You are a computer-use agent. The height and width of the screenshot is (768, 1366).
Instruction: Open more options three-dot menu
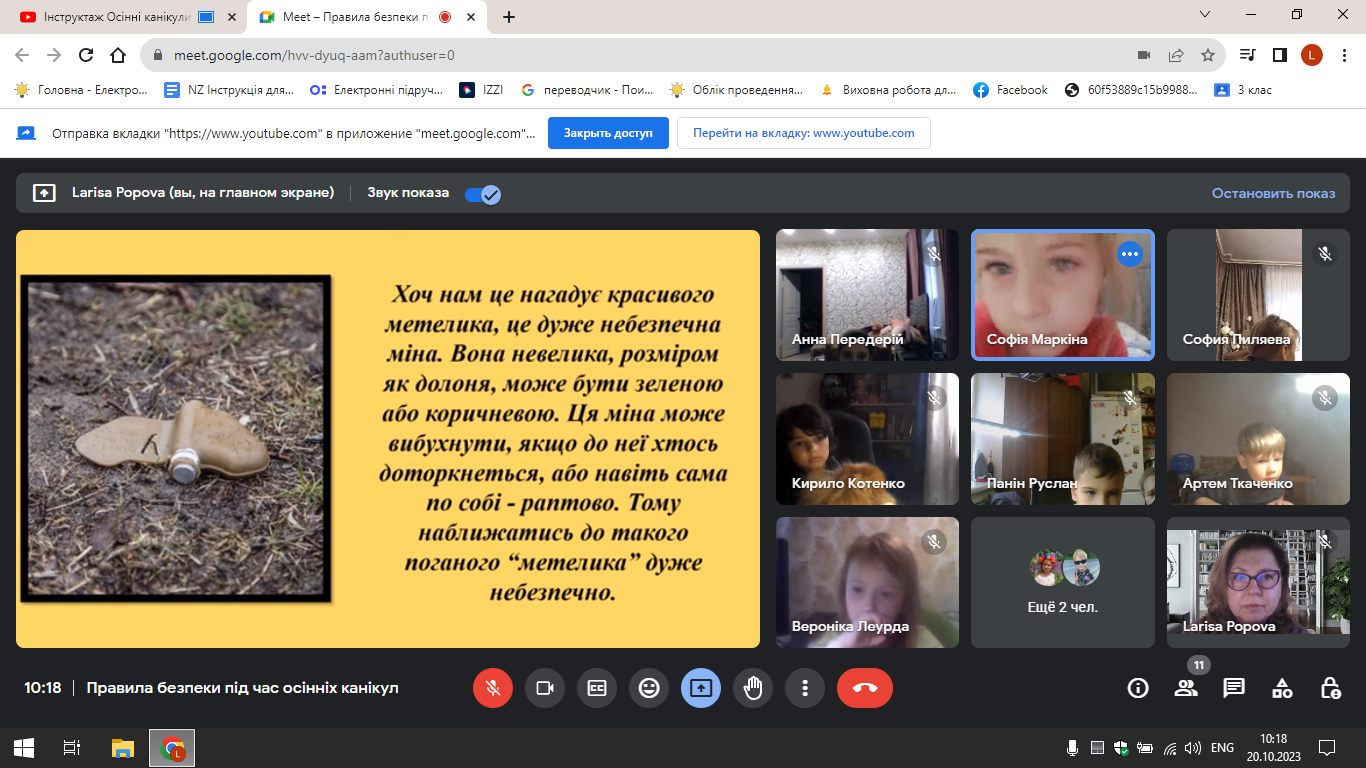point(805,688)
